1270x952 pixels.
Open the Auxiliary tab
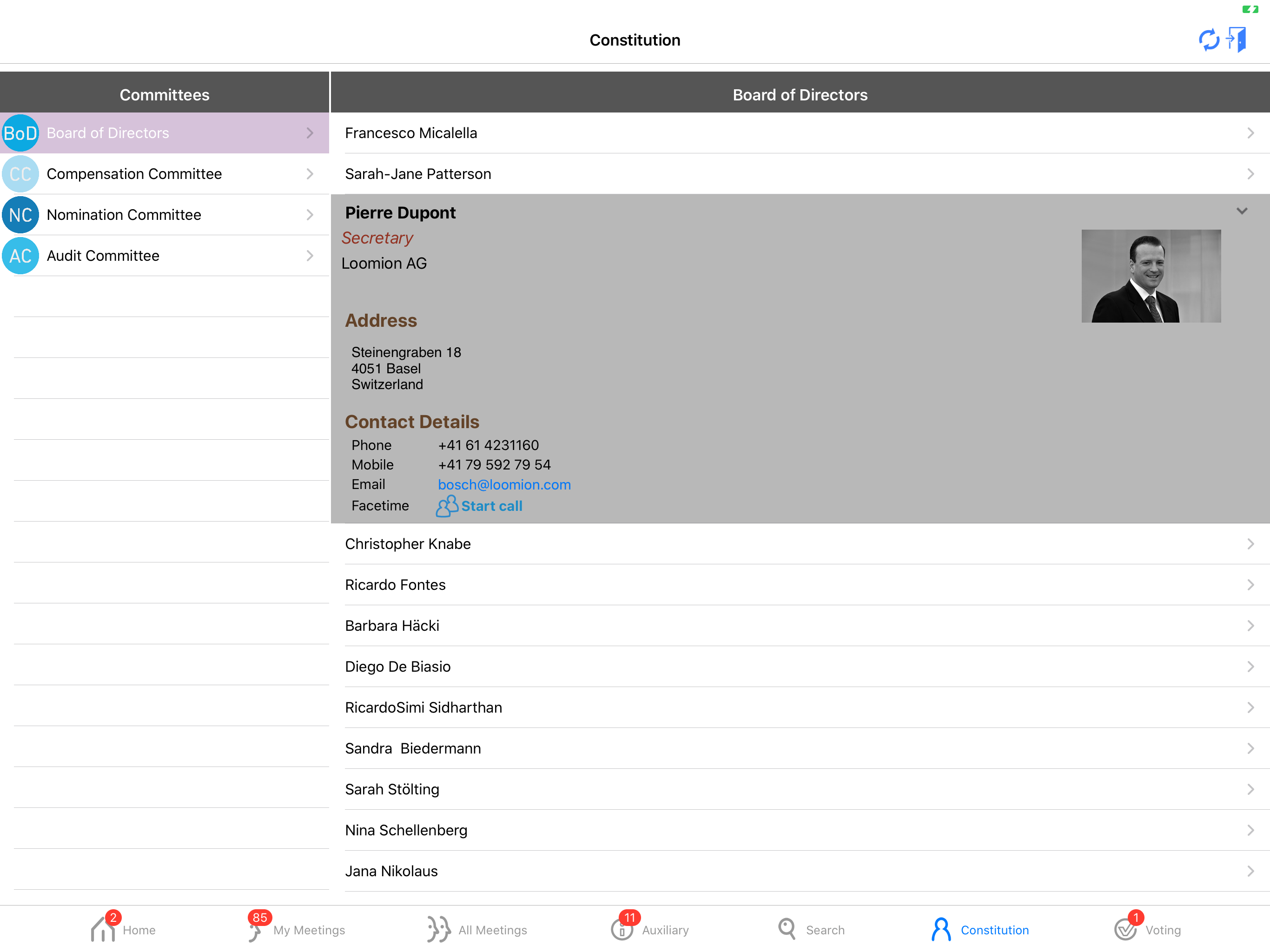click(x=650, y=929)
